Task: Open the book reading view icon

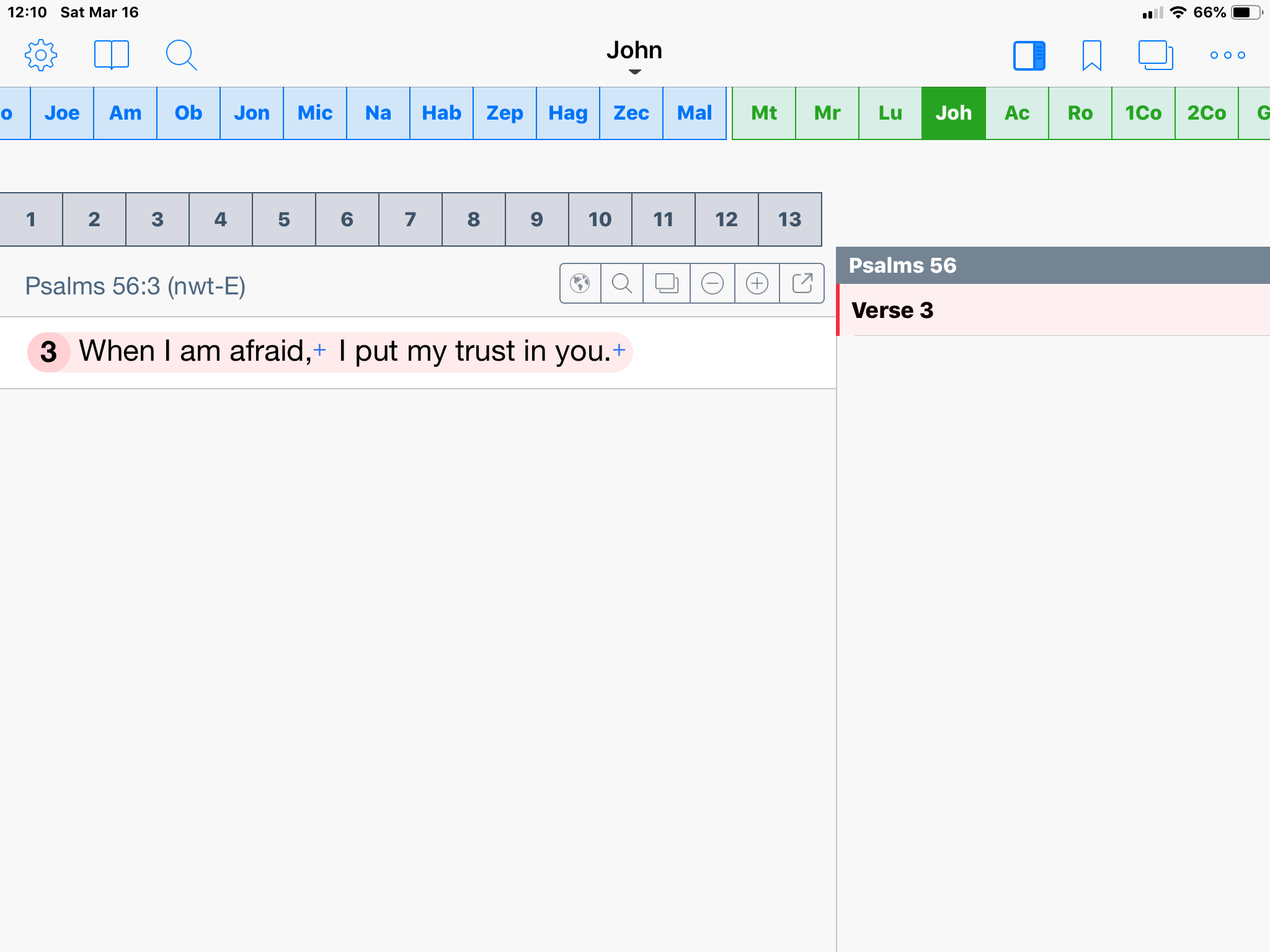Action: click(x=112, y=55)
